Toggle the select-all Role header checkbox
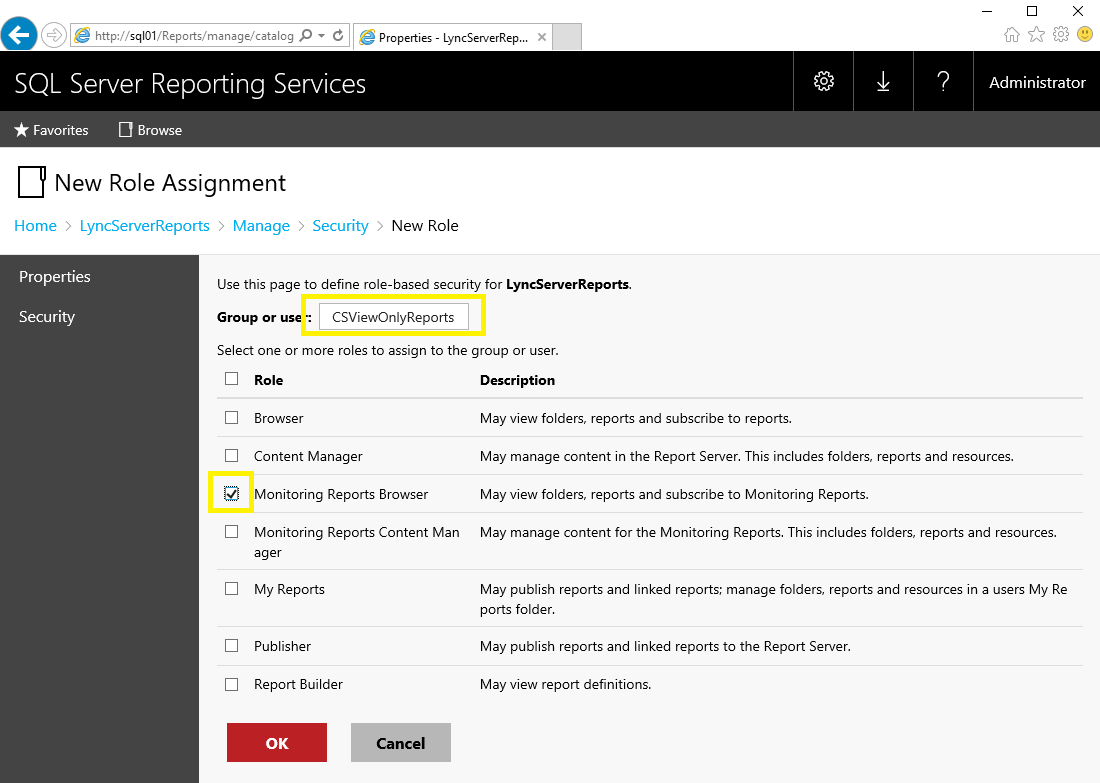Viewport: 1100px width, 783px height. coord(232,379)
